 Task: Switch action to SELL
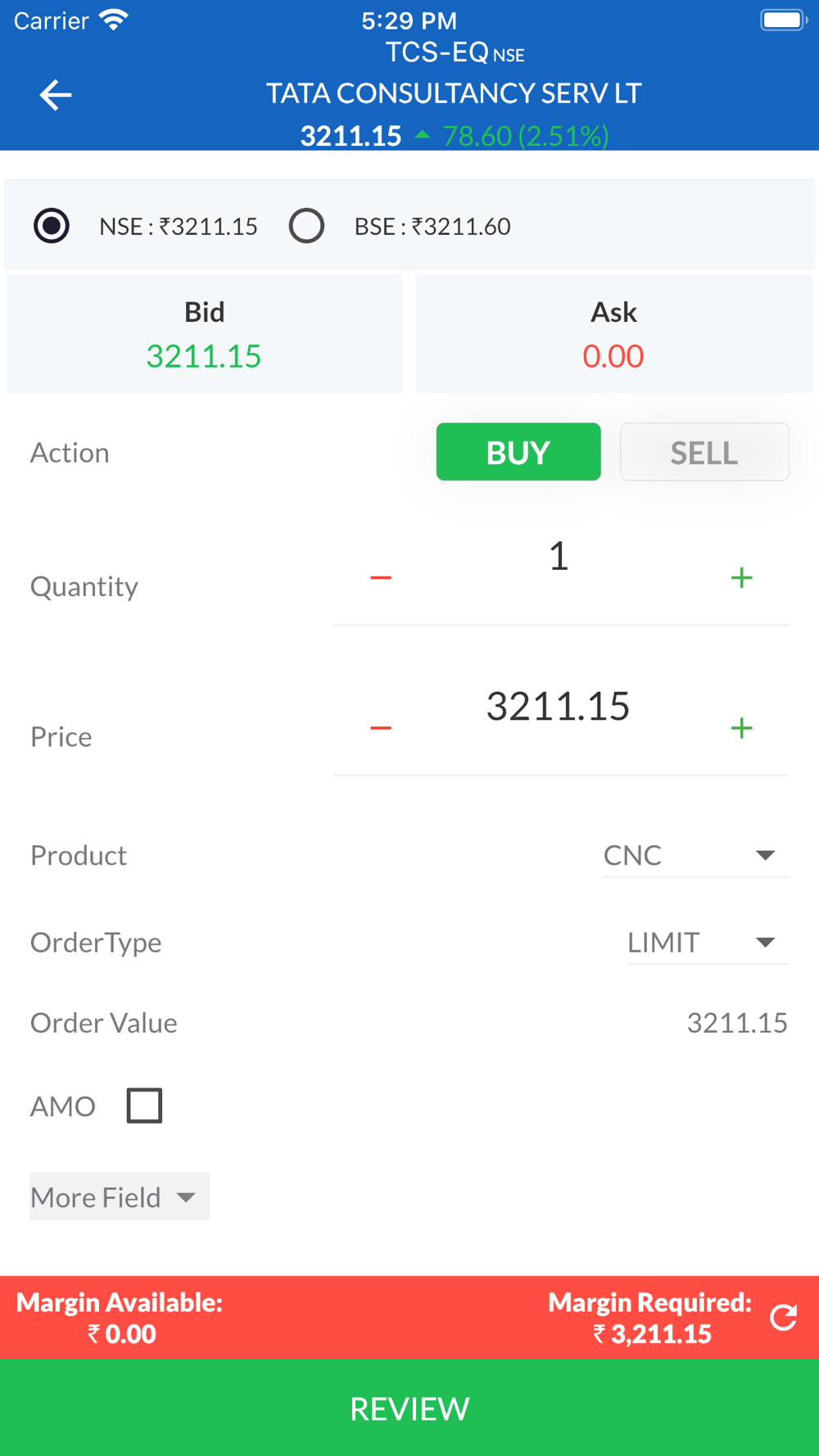[x=704, y=452]
